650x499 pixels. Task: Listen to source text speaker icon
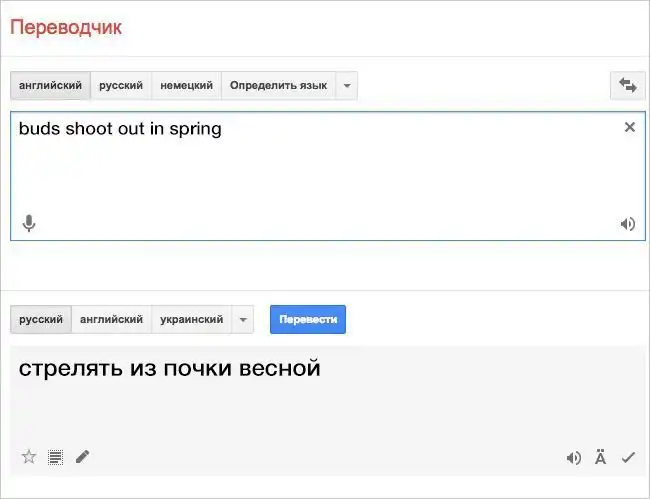click(x=627, y=224)
